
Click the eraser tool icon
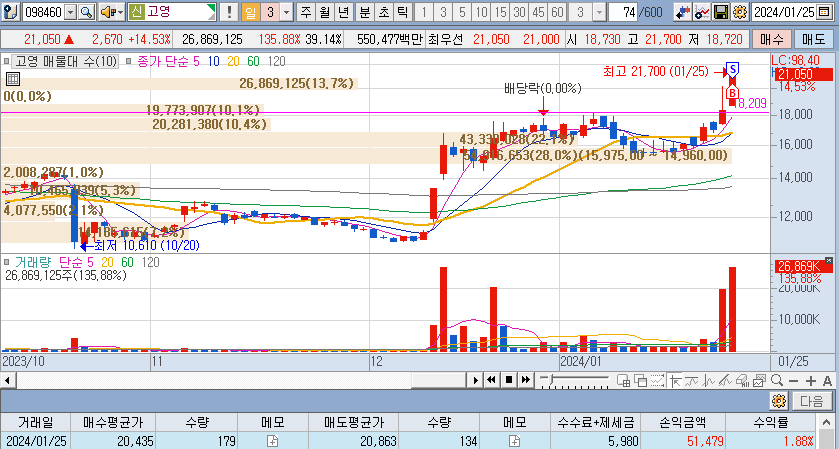pyautogui.click(x=742, y=380)
